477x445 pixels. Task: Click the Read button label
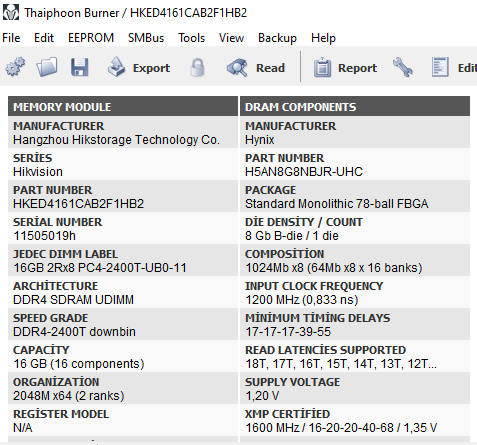[270, 68]
